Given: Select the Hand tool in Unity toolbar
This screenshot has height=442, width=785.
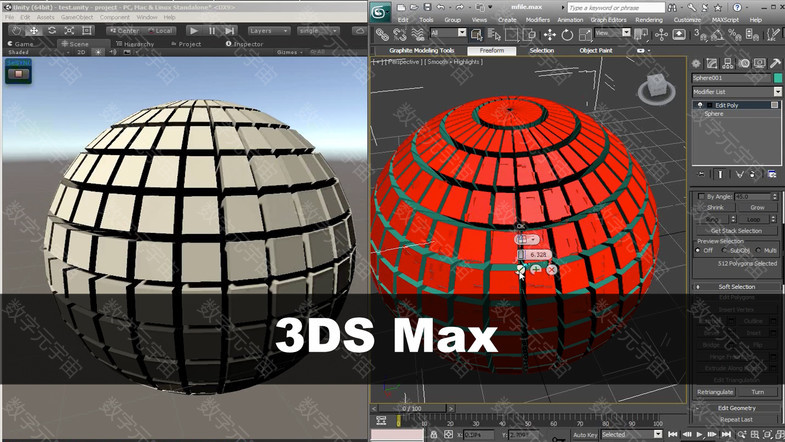Looking at the screenshot, I should pos(17,31).
